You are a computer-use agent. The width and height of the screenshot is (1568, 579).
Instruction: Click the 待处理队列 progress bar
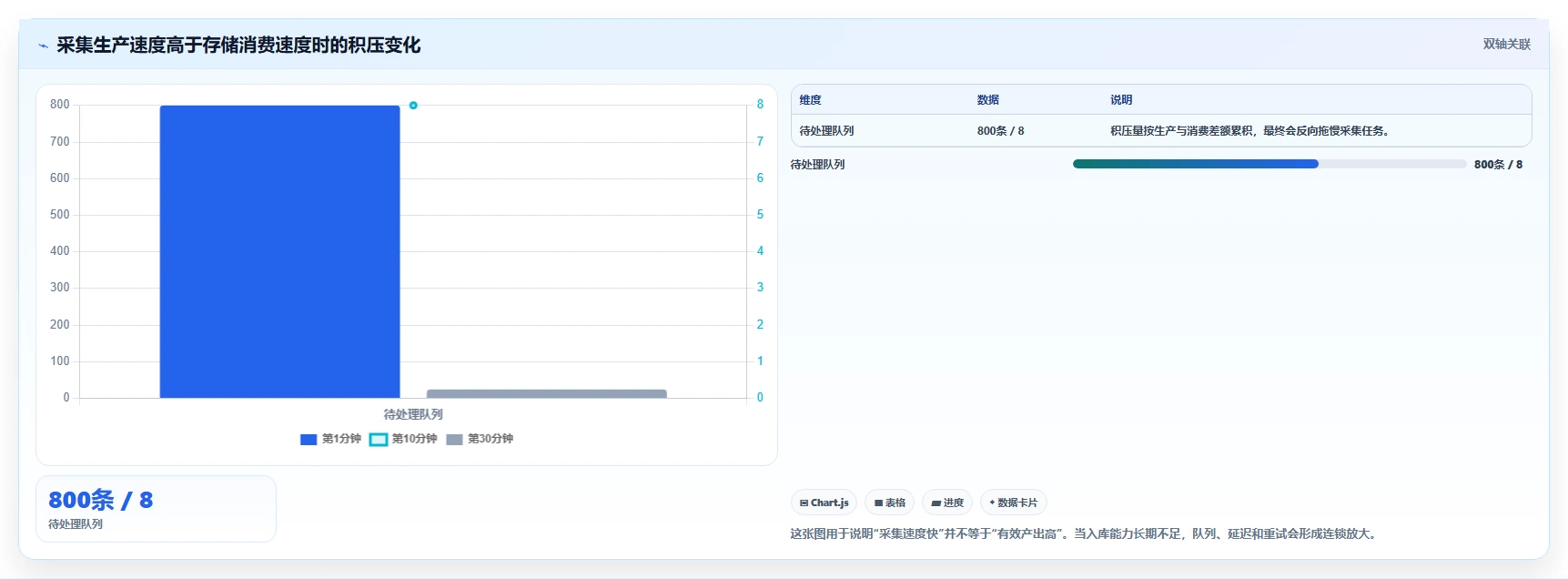[1270, 164]
